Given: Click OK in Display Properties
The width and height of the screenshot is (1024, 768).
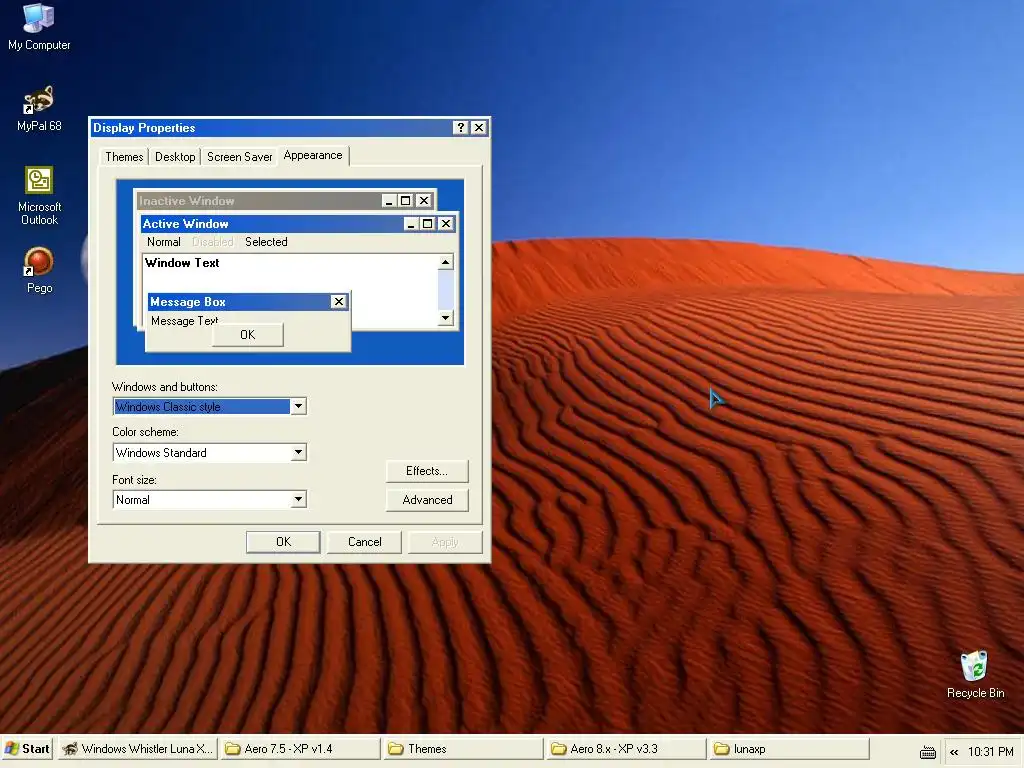Looking at the screenshot, I should click(x=283, y=541).
